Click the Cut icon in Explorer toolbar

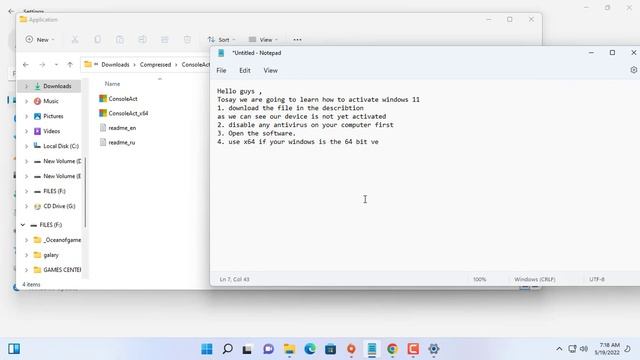point(75,40)
